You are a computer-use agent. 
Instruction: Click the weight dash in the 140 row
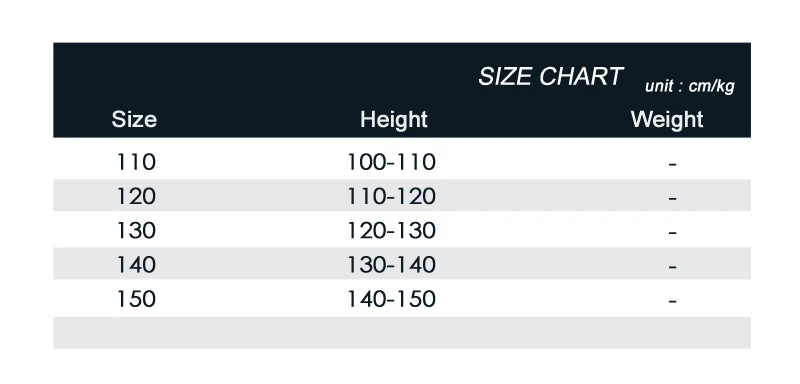[x=672, y=267]
